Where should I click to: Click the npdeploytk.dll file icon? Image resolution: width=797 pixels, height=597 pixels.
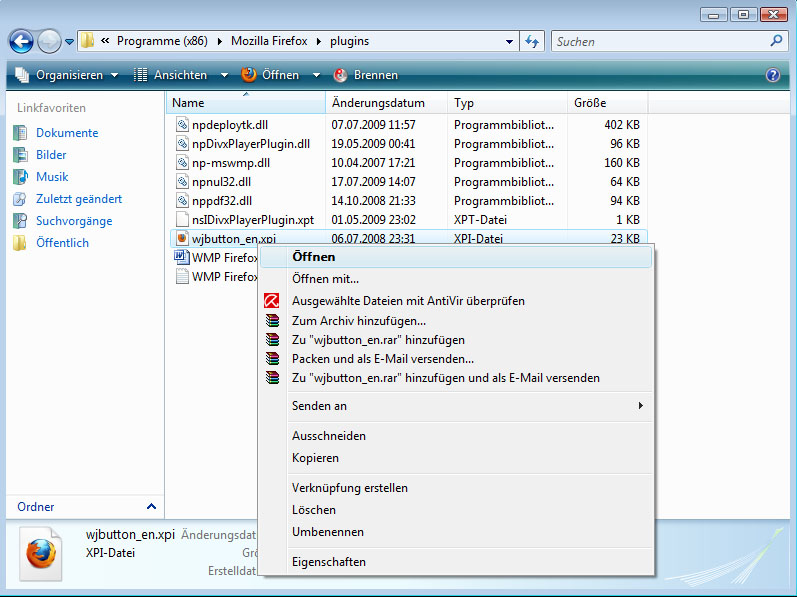(x=182, y=124)
